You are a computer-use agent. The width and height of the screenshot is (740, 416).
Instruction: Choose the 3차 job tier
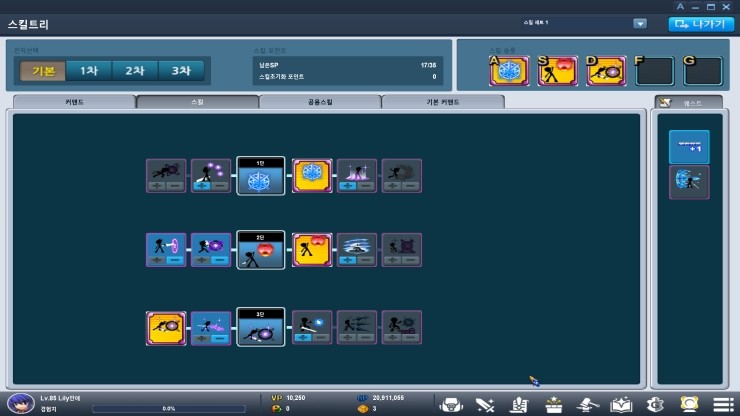coord(180,71)
